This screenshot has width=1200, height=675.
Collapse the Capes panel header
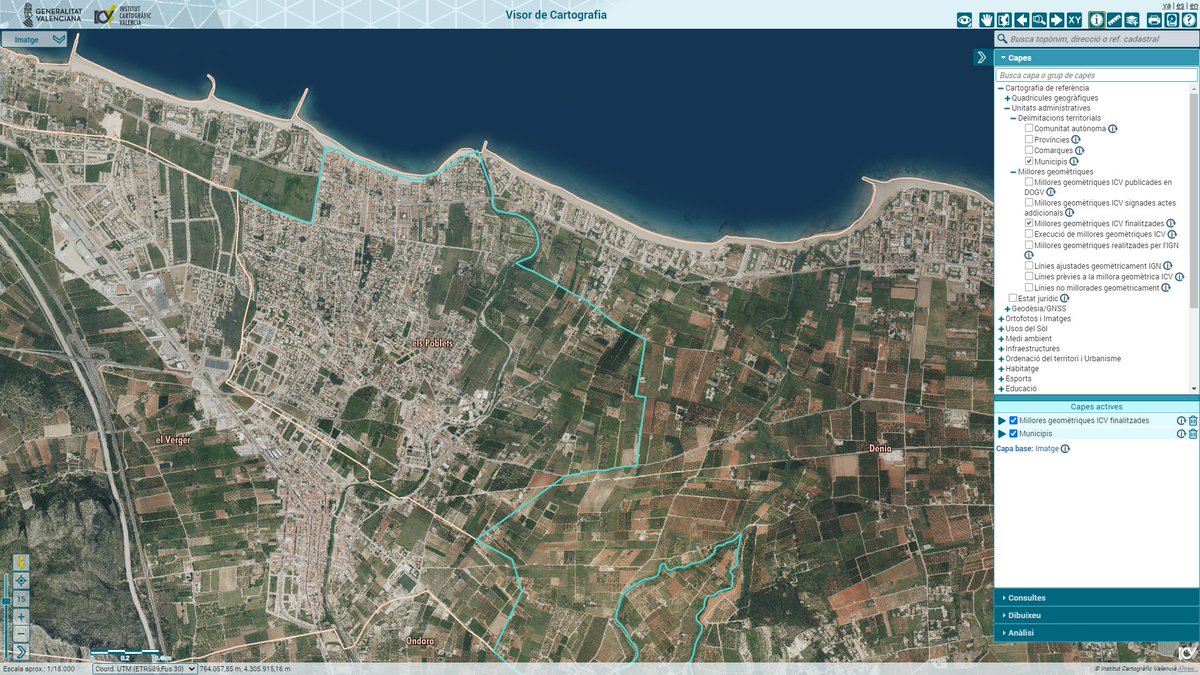coord(1096,58)
